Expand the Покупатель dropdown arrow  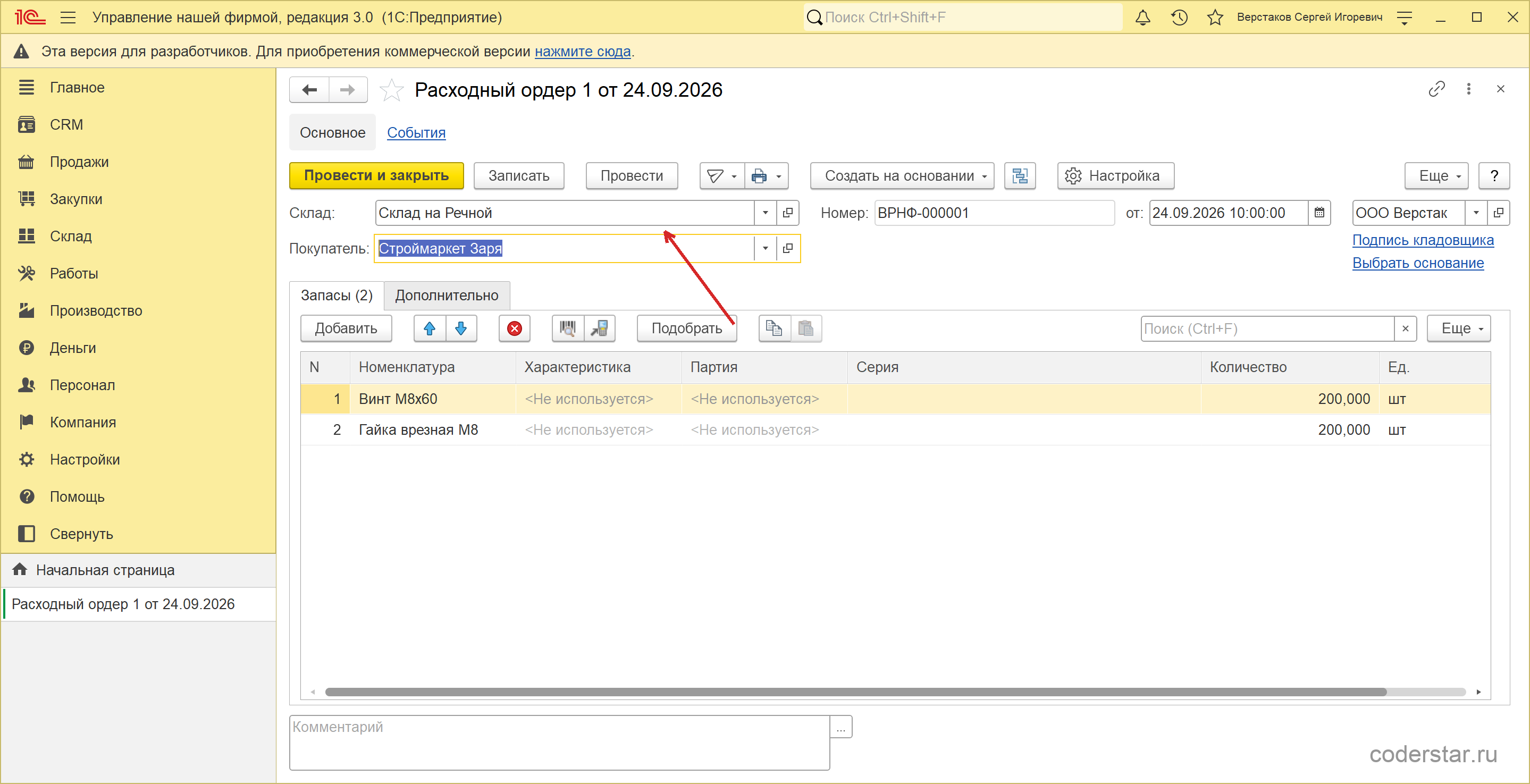pos(765,248)
